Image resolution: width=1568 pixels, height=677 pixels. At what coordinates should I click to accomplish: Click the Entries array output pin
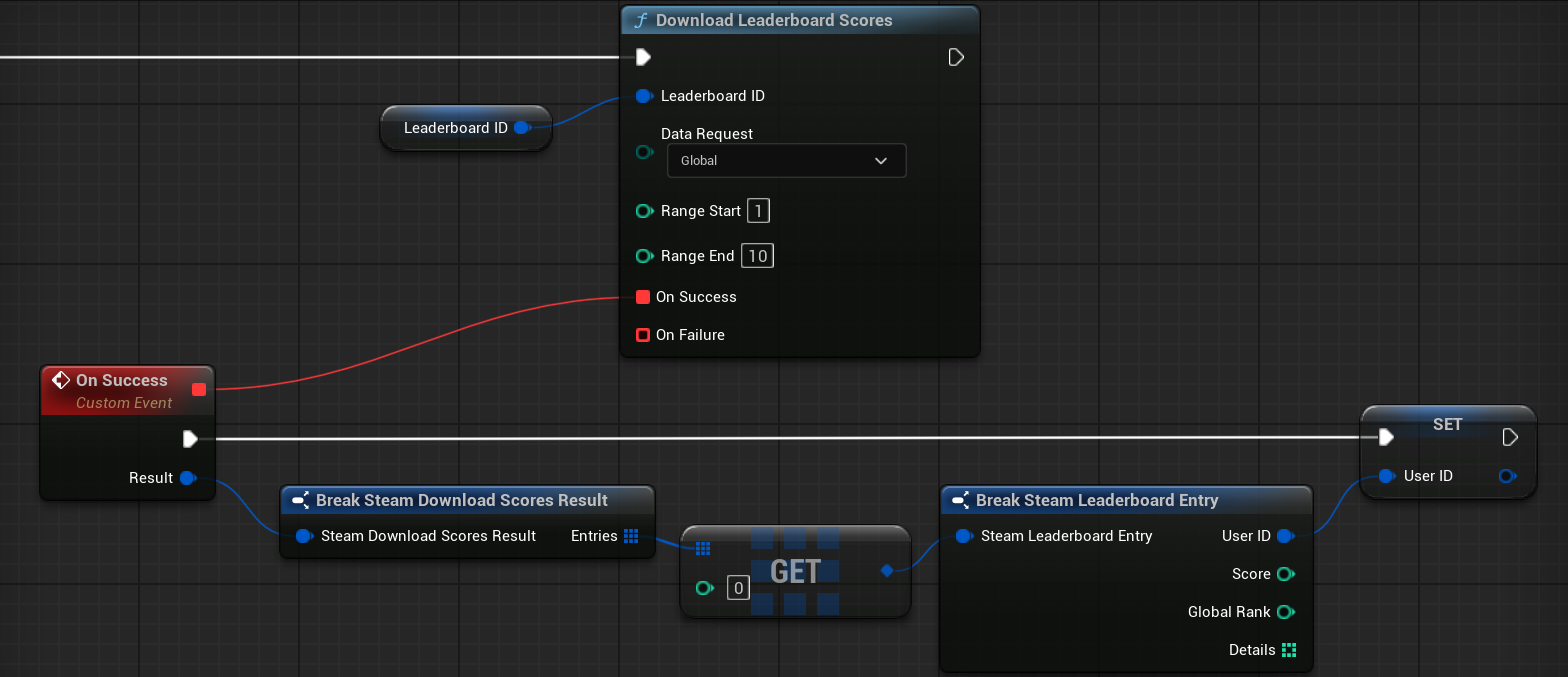click(x=630, y=536)
